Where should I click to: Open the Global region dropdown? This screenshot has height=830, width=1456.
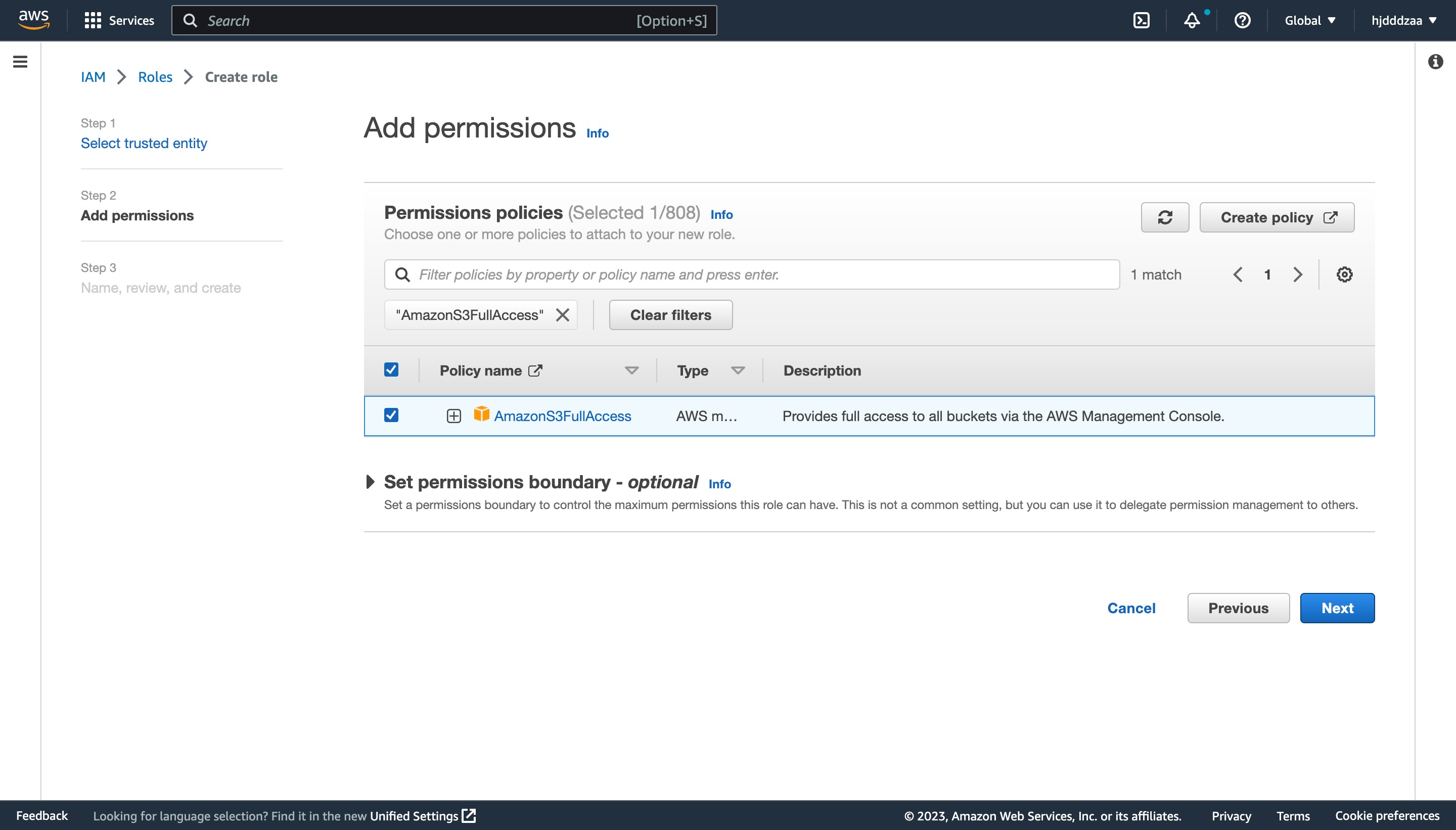[1310, 21]
